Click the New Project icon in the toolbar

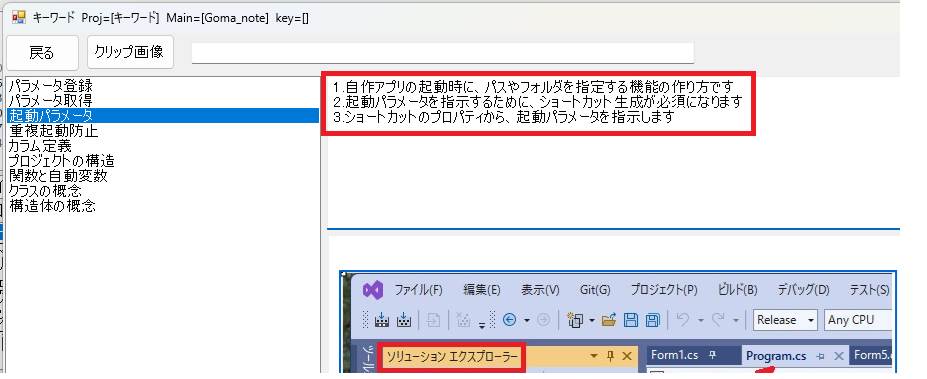click(575, 320)
